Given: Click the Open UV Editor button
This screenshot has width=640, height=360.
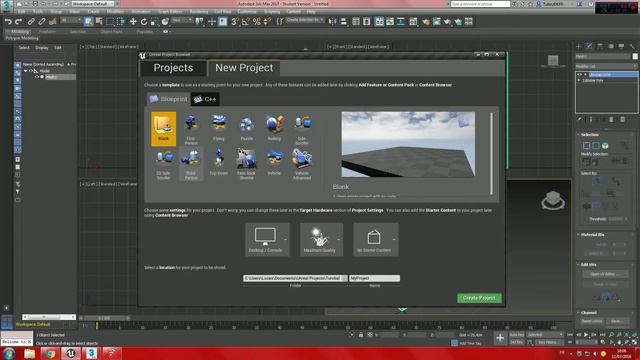Looking at the screenshot, I should [605, 274].
